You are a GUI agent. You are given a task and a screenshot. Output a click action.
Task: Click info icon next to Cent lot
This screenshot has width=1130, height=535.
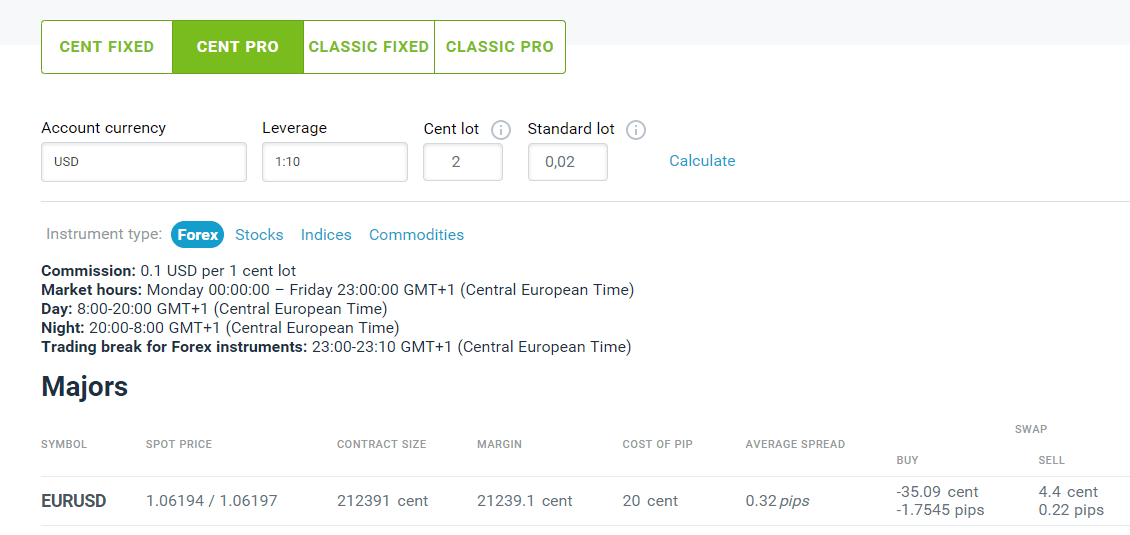point(501,130)
